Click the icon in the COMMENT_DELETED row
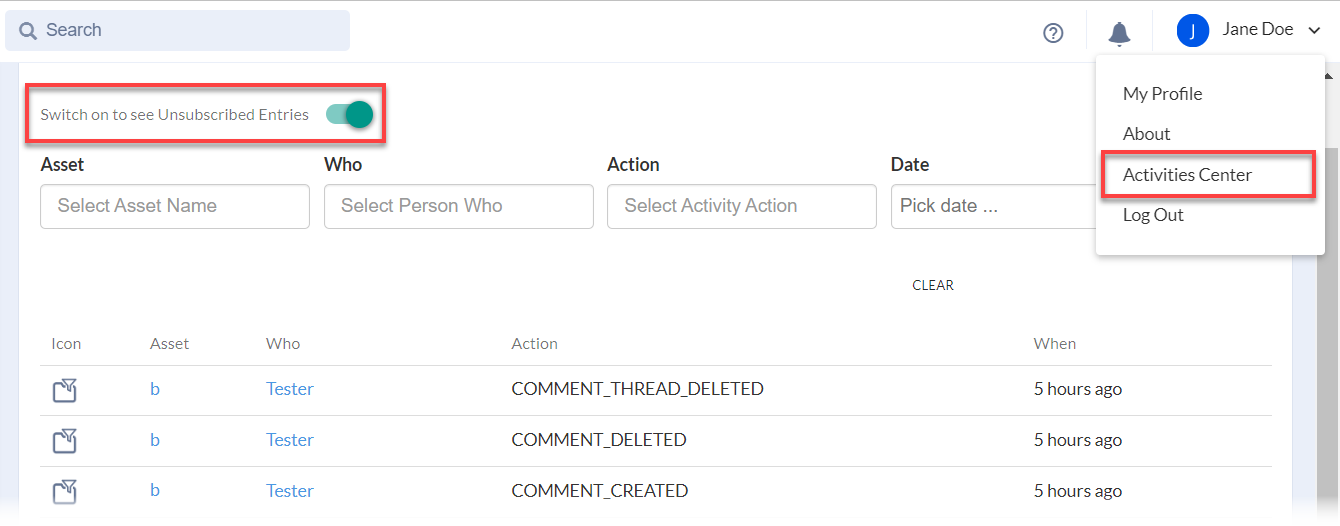1340x526 pixels. pos(65,441)
